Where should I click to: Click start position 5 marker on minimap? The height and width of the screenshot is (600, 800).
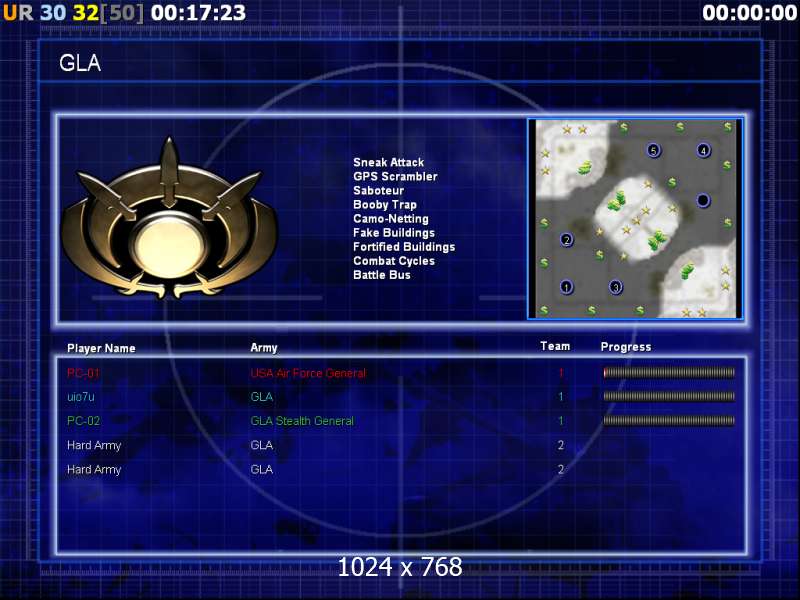(654, 151)
